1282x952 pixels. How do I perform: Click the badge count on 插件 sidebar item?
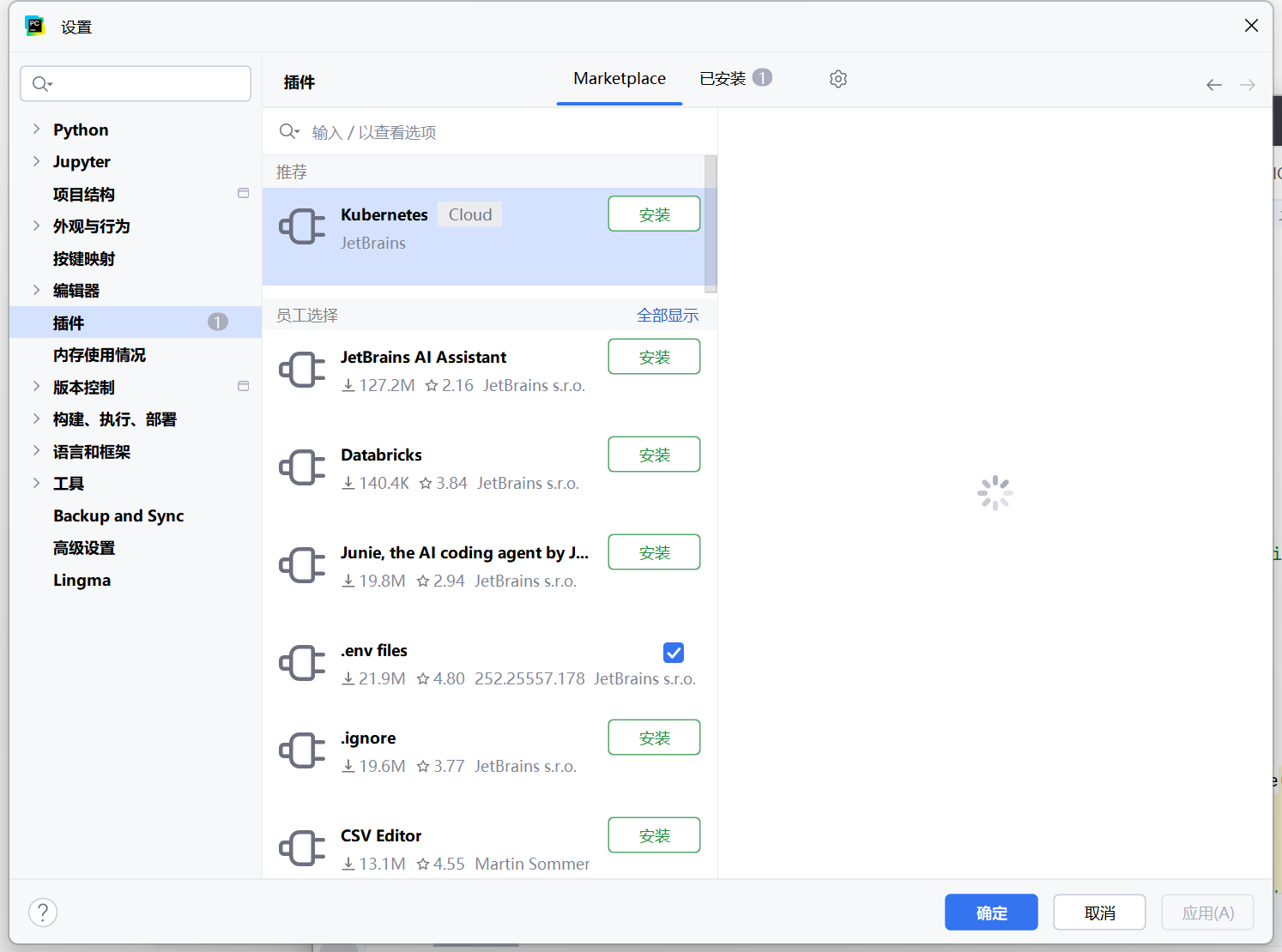click(218, 322)
